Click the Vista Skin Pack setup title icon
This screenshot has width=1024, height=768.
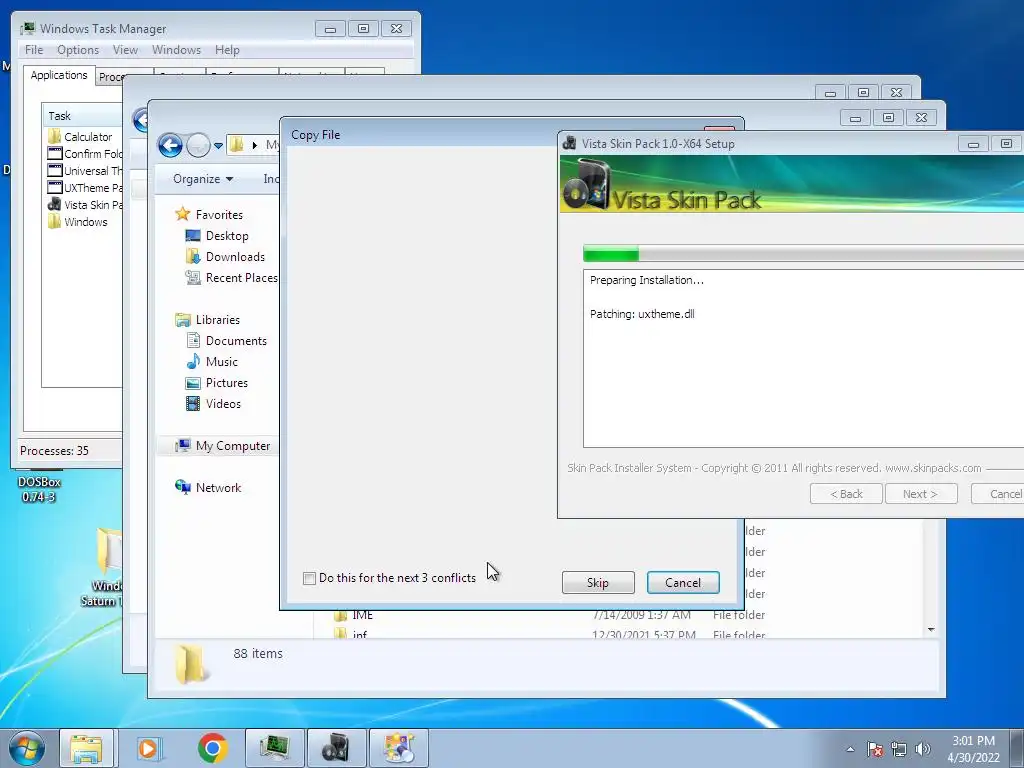(569, 143)
